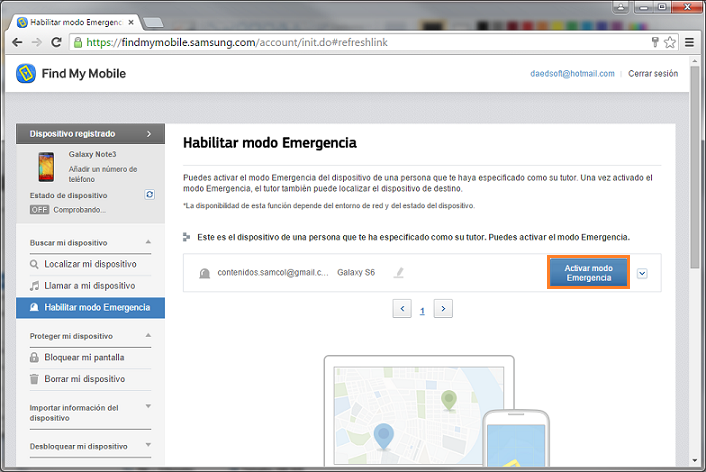This screenshot has width=706, height=472.
Task: Click page number 1 link
Action: (x=422, y=311)
